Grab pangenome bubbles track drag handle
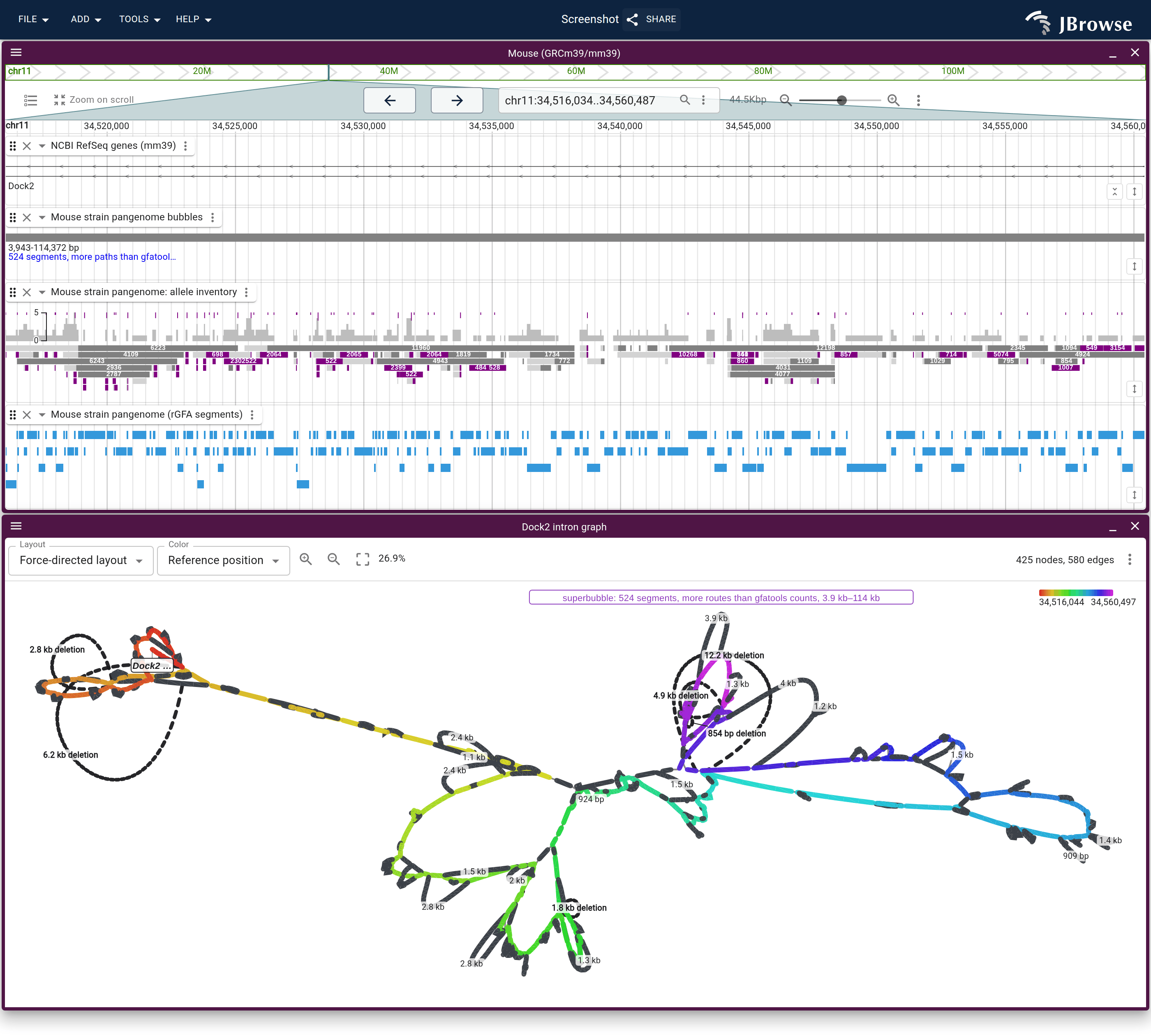Viewport: 1151px width, 1036px height. pos(12,217)
